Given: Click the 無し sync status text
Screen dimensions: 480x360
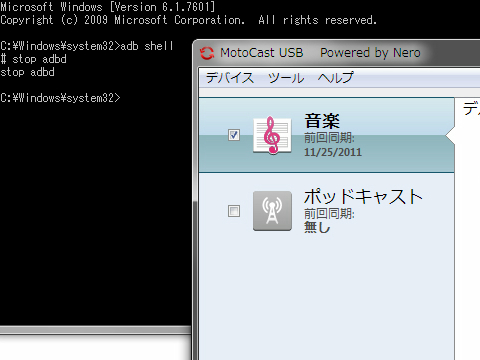Looking at the screenshot, I should (x=317, y=227).
